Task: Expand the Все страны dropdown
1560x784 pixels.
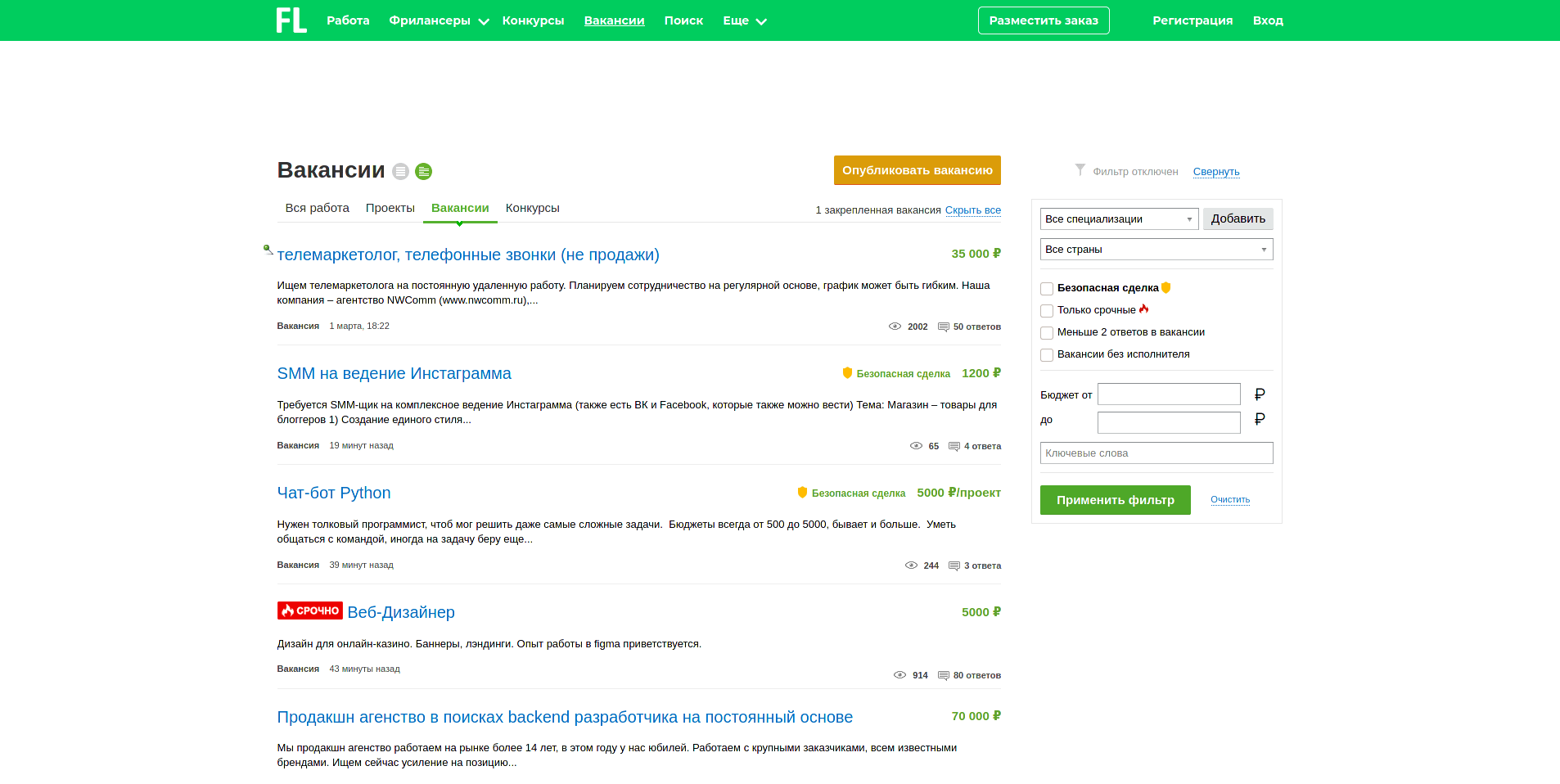Action: click(x=1156, y=250)
